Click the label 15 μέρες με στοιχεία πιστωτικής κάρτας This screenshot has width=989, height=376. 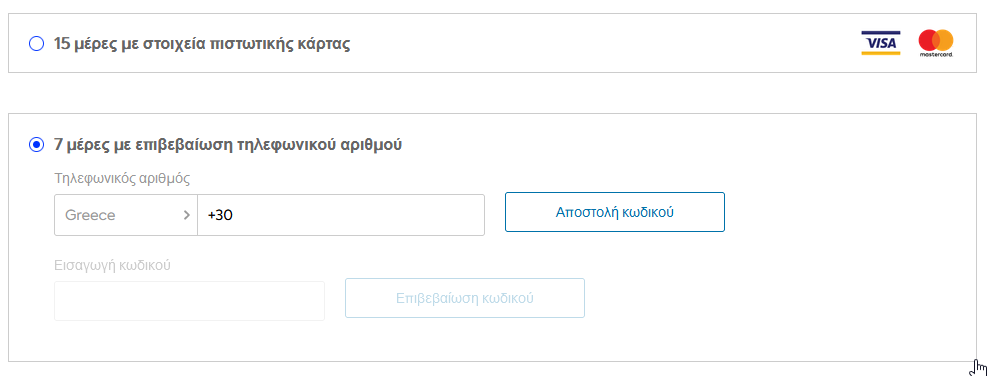point(202,44)
